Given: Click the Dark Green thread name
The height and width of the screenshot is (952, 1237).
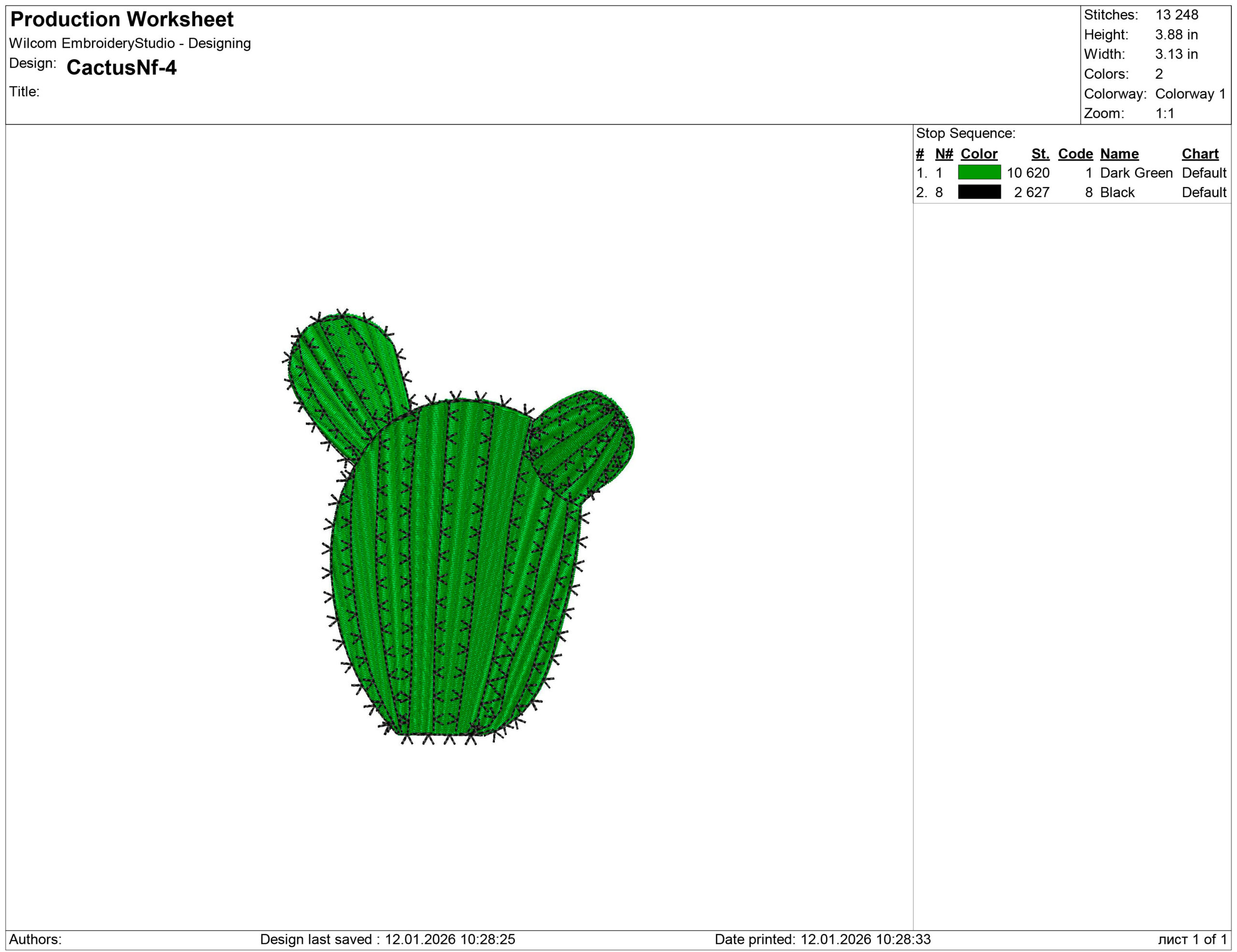Looking at the screenshot, I should tap(1136, 173).
